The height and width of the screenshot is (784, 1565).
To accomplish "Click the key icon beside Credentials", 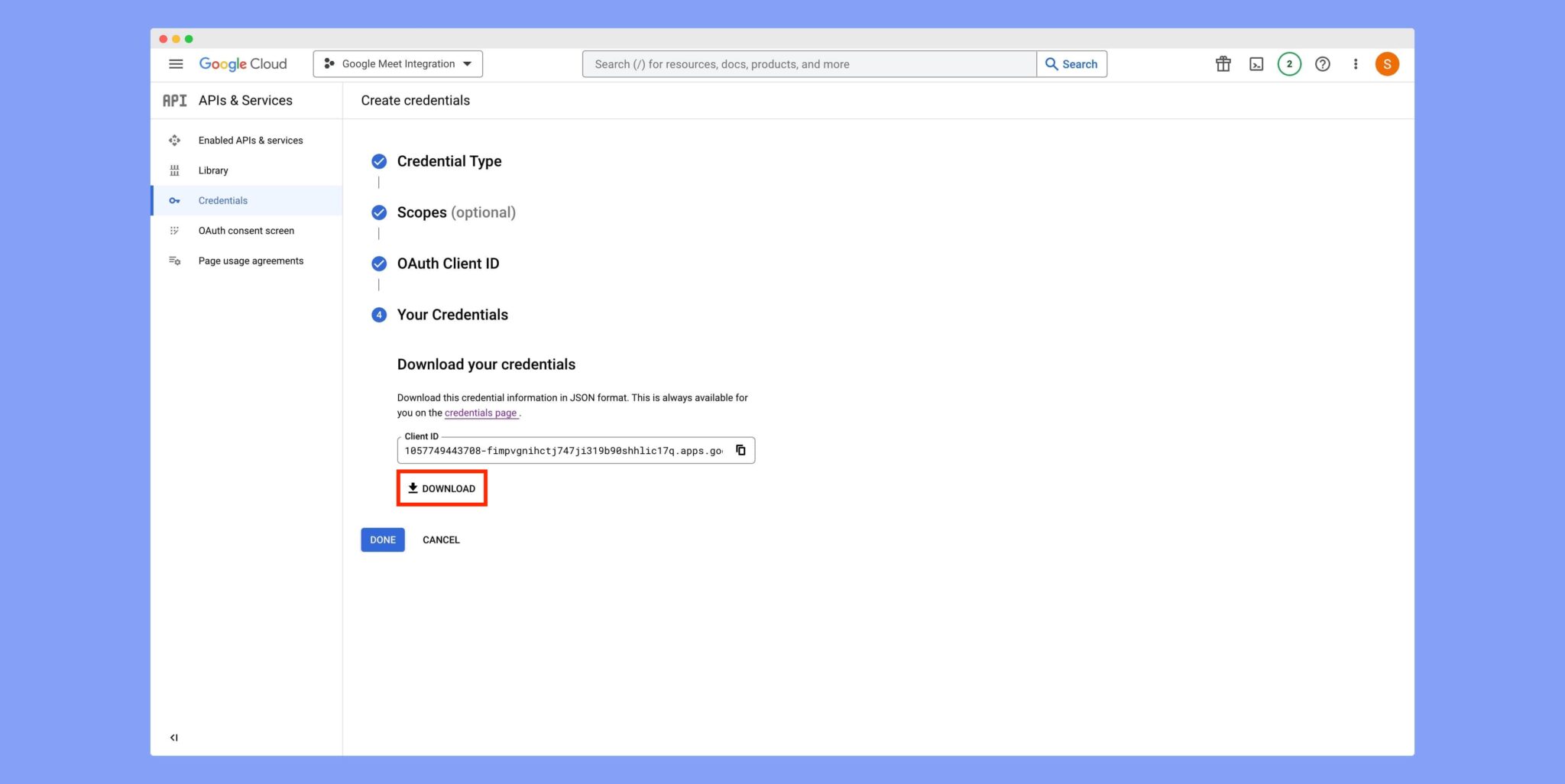I will [174, 200].
